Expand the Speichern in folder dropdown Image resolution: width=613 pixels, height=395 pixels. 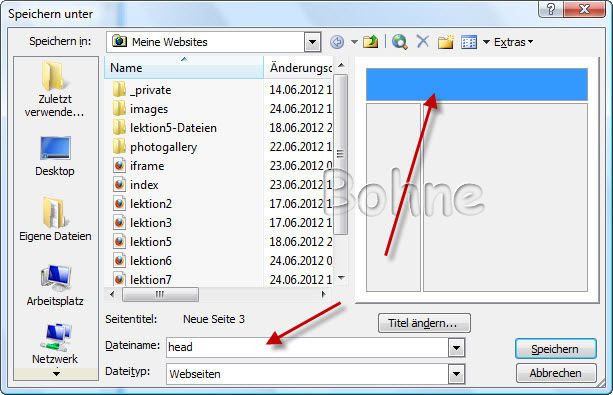[x=312, y=42]
